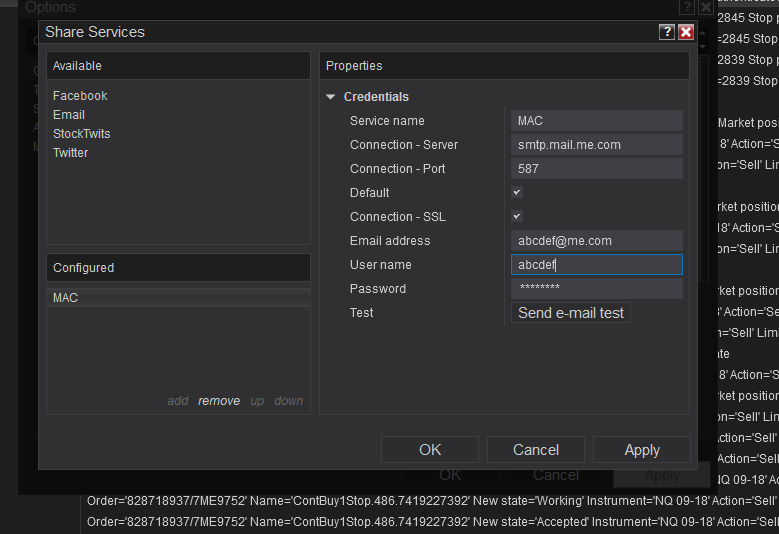Click the add link

[x=178, y=401]
